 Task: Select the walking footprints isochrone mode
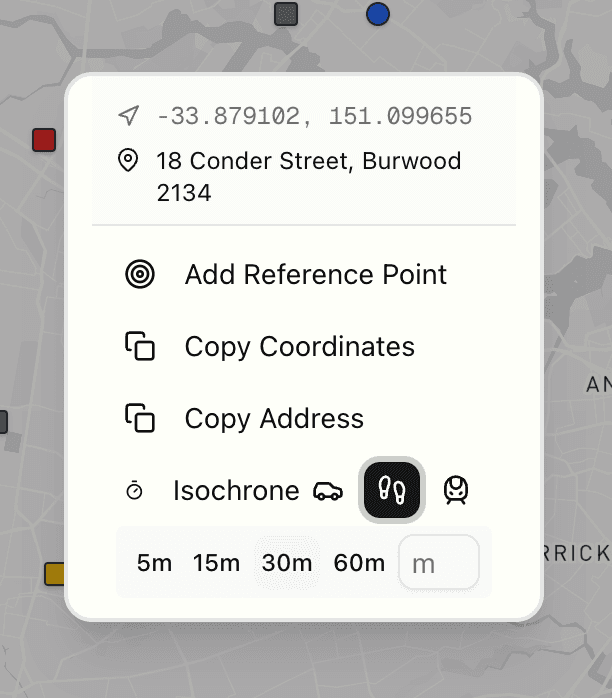(x=392, y=490)
